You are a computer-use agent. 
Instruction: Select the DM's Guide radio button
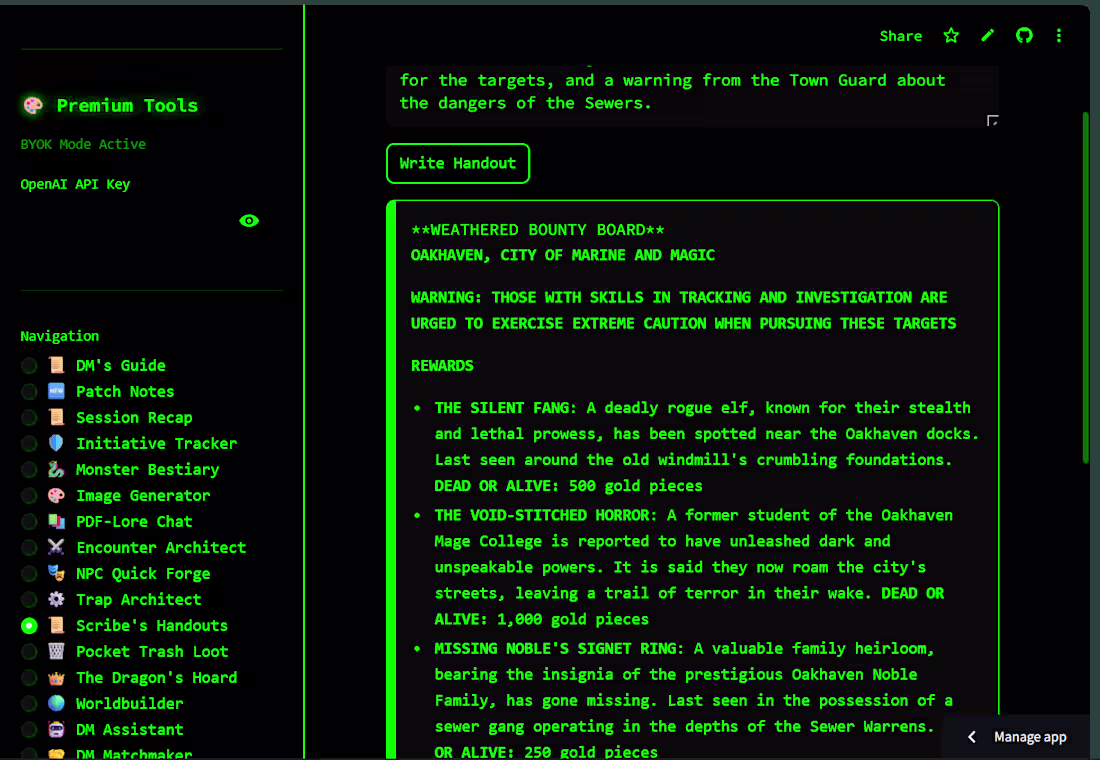click(29, 365)
